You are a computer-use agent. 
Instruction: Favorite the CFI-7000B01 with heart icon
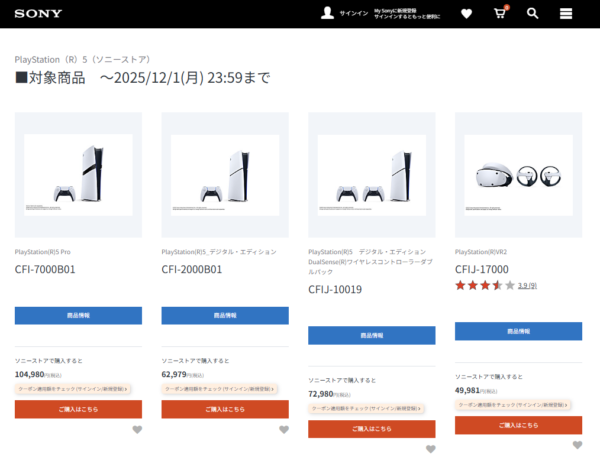pos(137,430)
